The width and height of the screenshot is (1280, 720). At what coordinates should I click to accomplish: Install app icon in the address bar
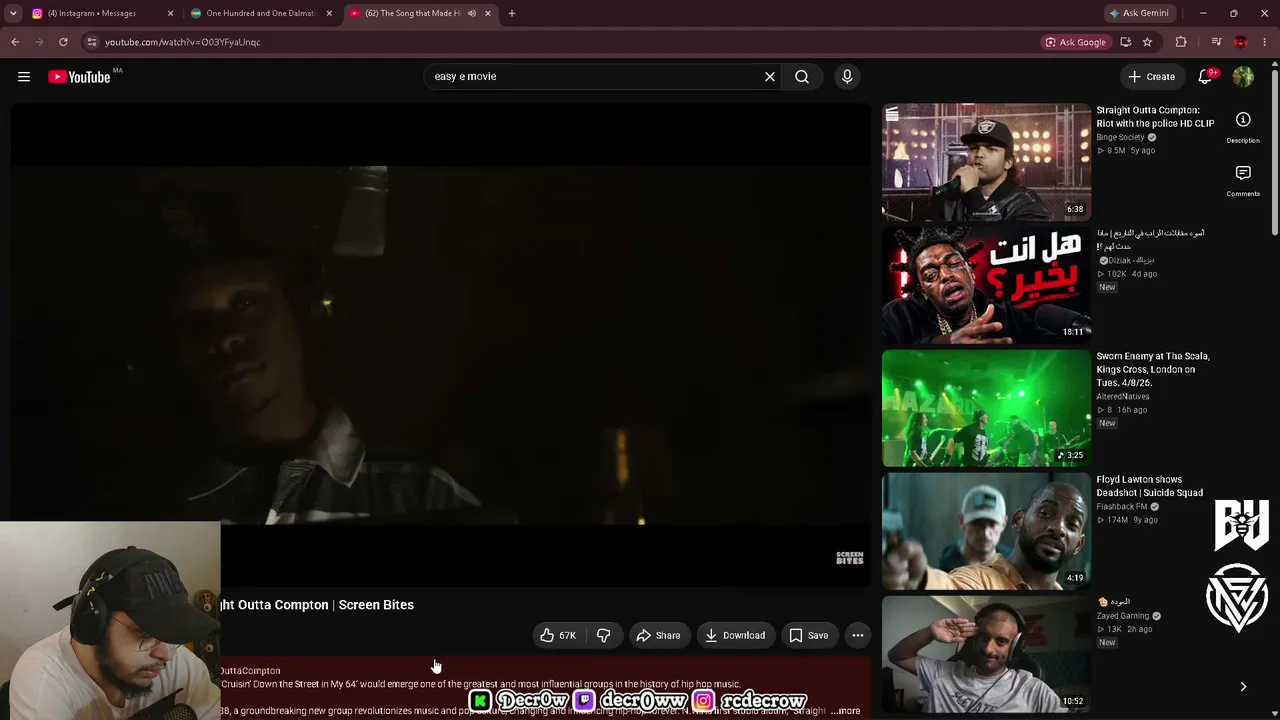(1126, 42)
